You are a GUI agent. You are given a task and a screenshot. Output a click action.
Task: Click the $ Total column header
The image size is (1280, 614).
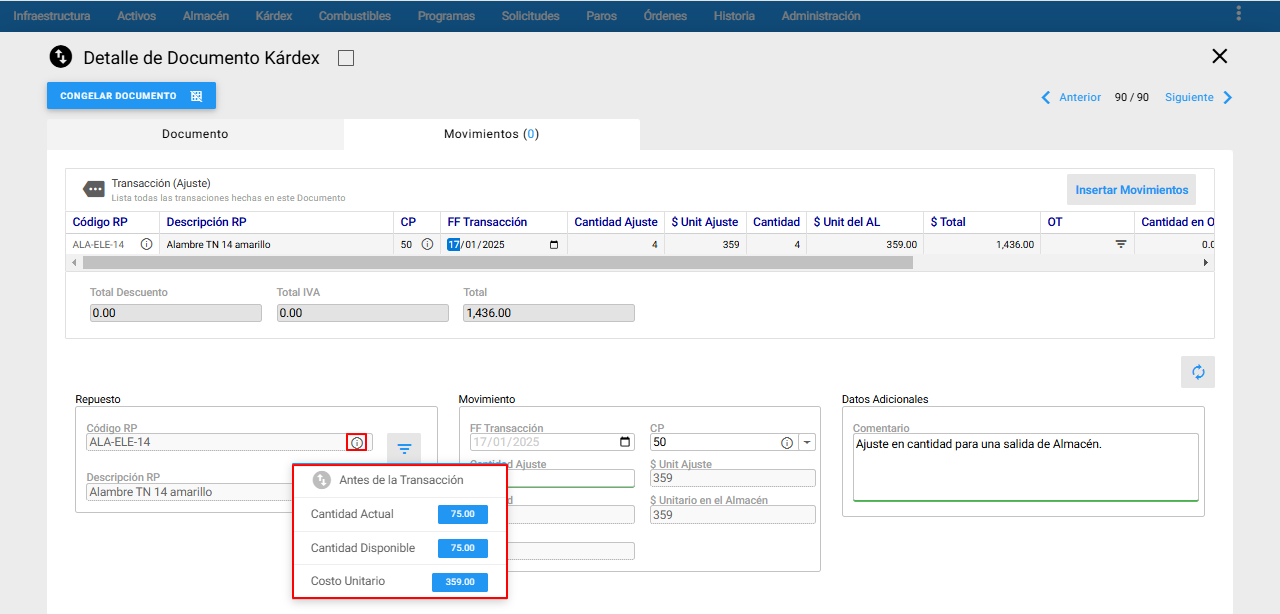(x=982, y=222)
